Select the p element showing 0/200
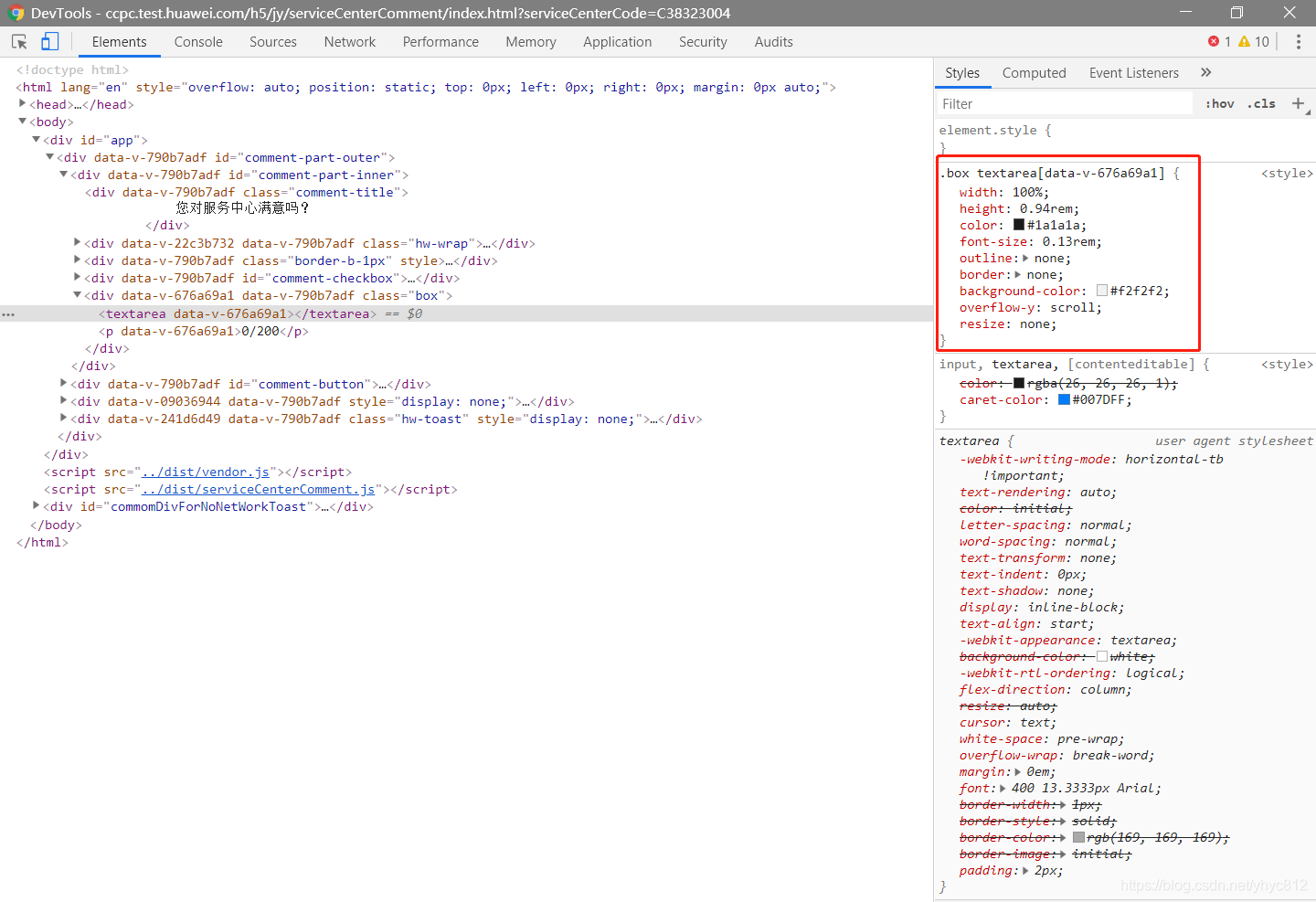This screenshot has width=1316, height=902. [204, 331]
